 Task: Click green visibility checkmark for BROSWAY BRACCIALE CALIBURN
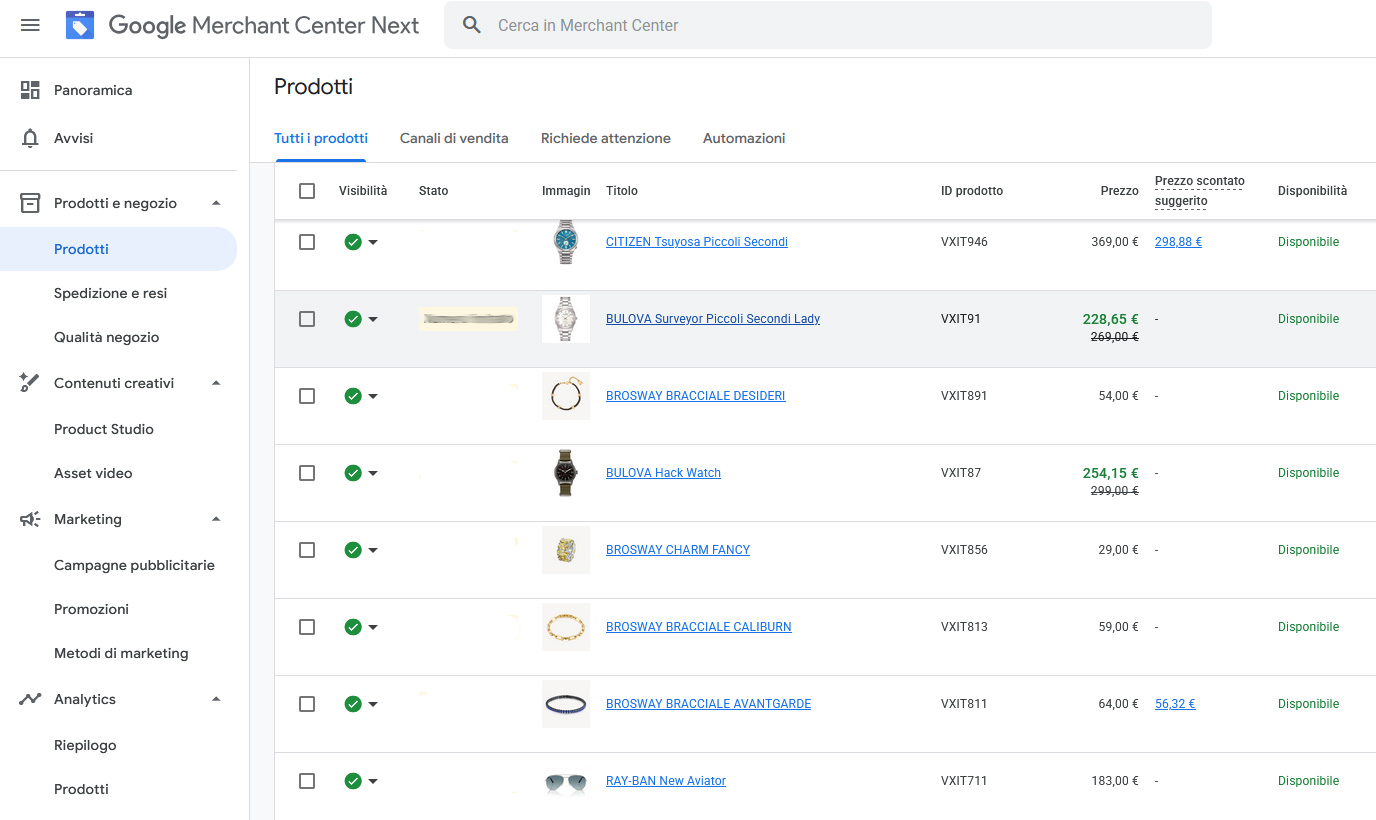click(x=353, y=627)
